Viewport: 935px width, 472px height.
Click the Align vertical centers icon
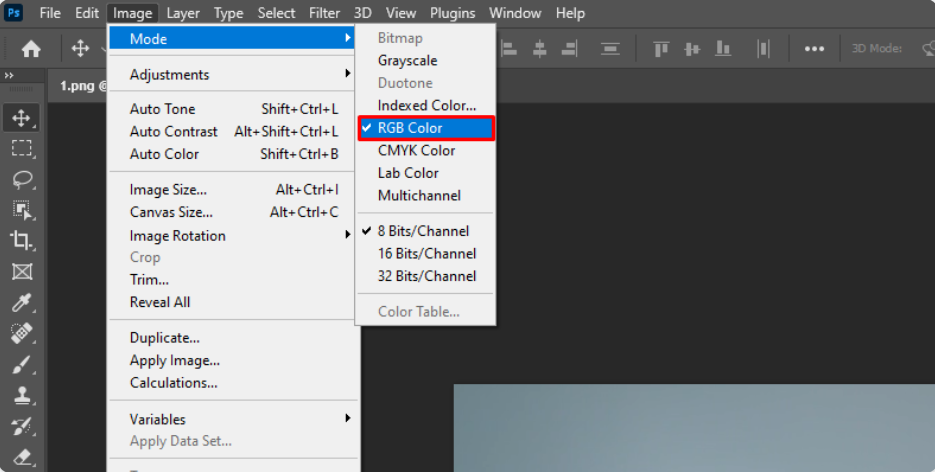point(692,48)
